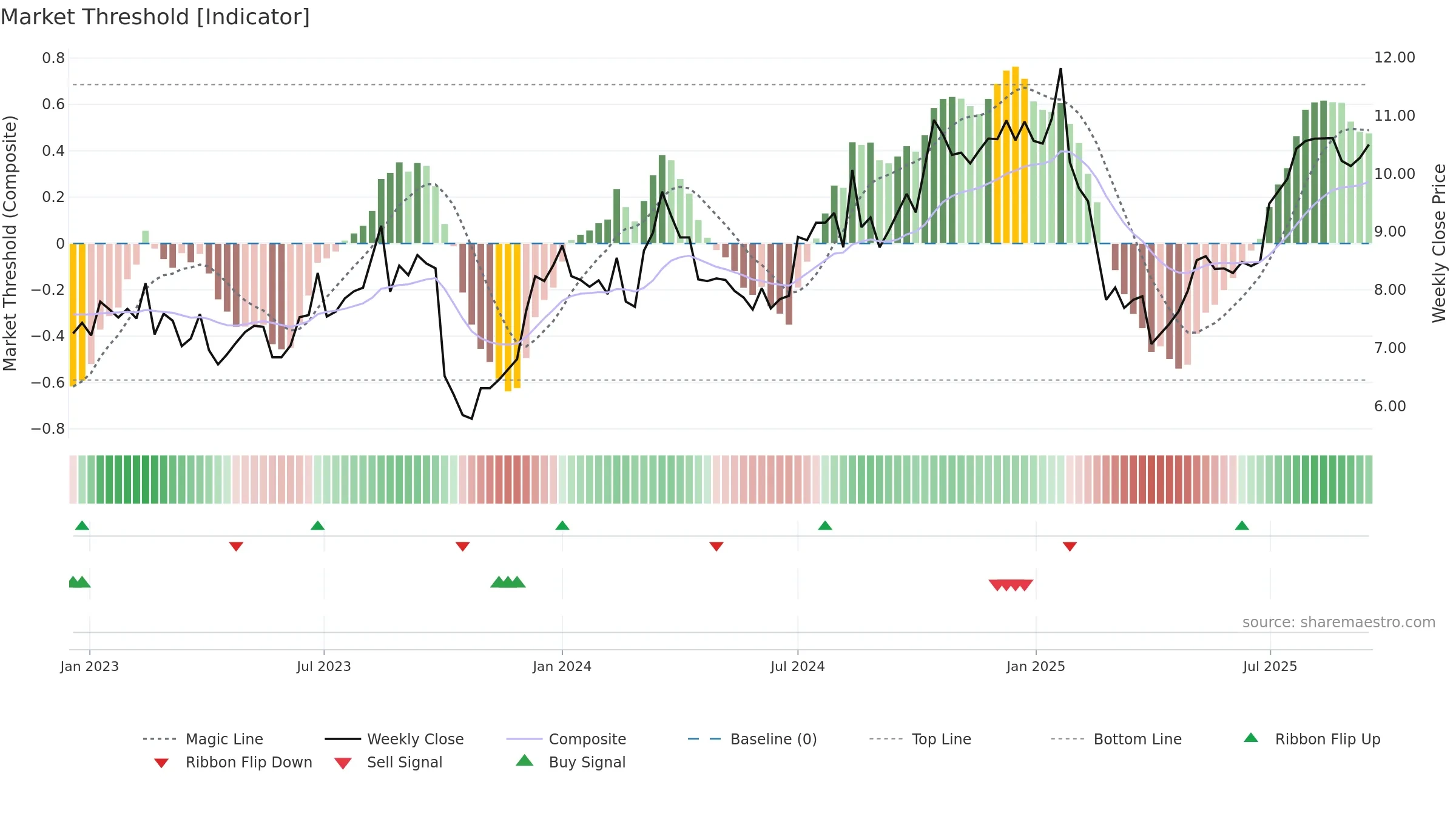Click the Ribbon Flip Down marker near October 2023
The height and width of the screenshot is (819, 1456).
tap(463, 547)
